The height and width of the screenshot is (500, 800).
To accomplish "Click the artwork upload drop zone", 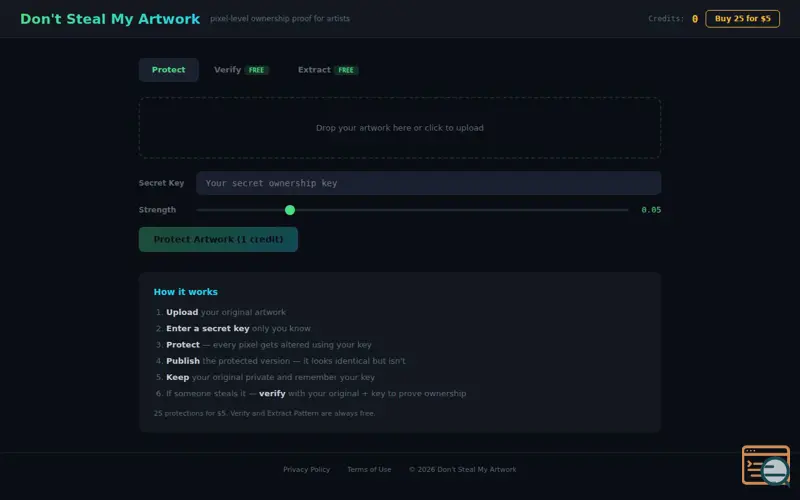I will 400,128.
